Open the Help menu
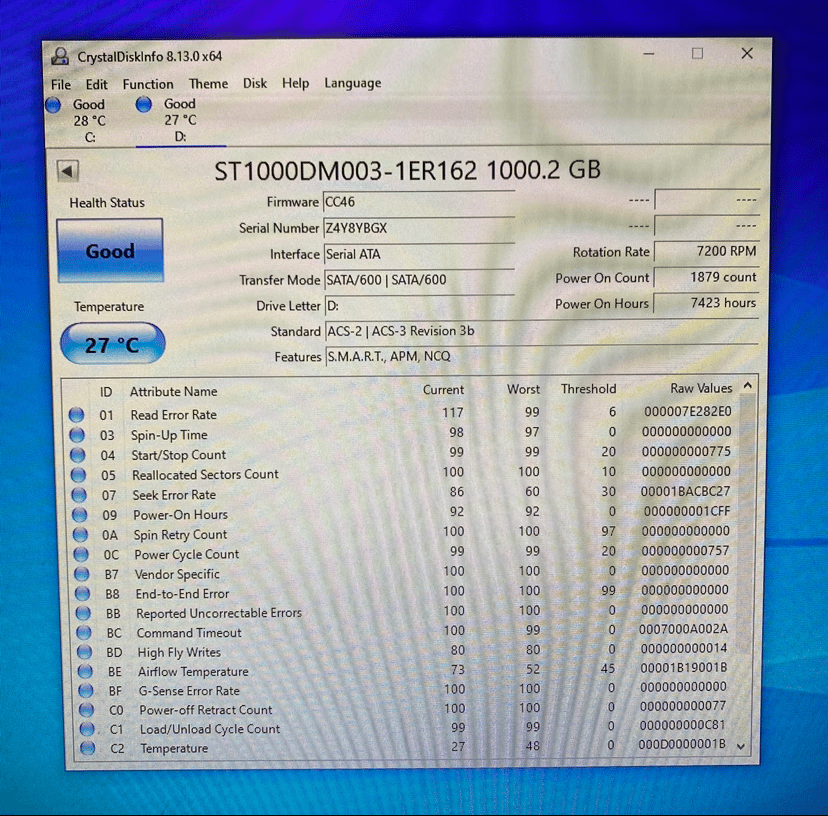828x816 pixels. (295, 83)
